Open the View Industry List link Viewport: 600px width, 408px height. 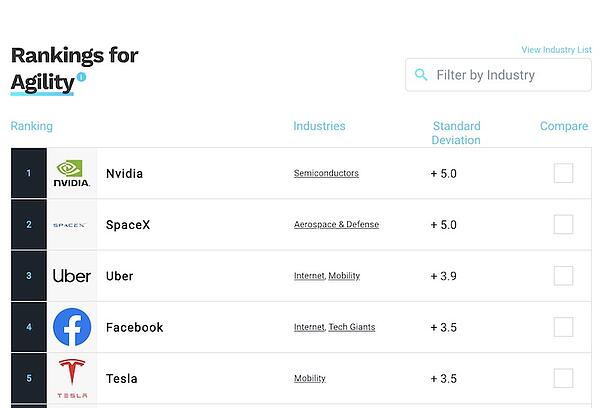(x=556, y=50)
